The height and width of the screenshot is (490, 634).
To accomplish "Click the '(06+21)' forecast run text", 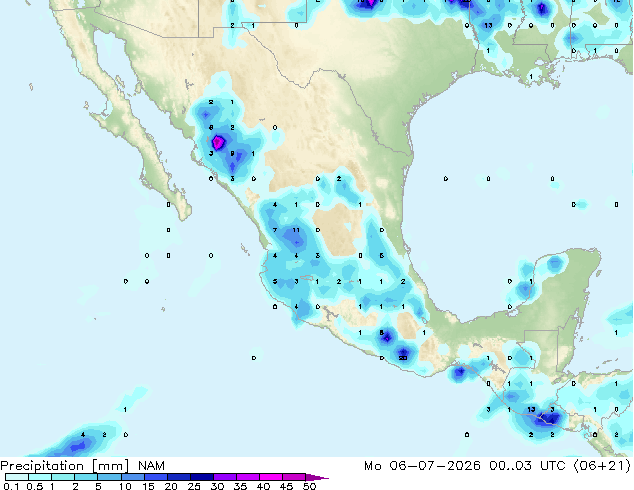I will (x=602, y=466).
